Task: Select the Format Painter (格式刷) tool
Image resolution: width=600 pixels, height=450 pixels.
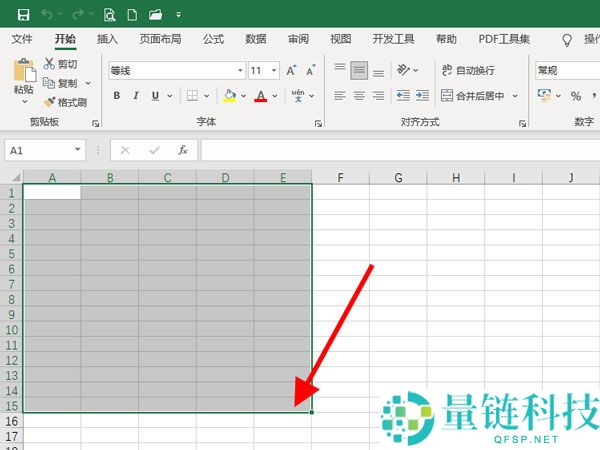Action: coord(65,102)
